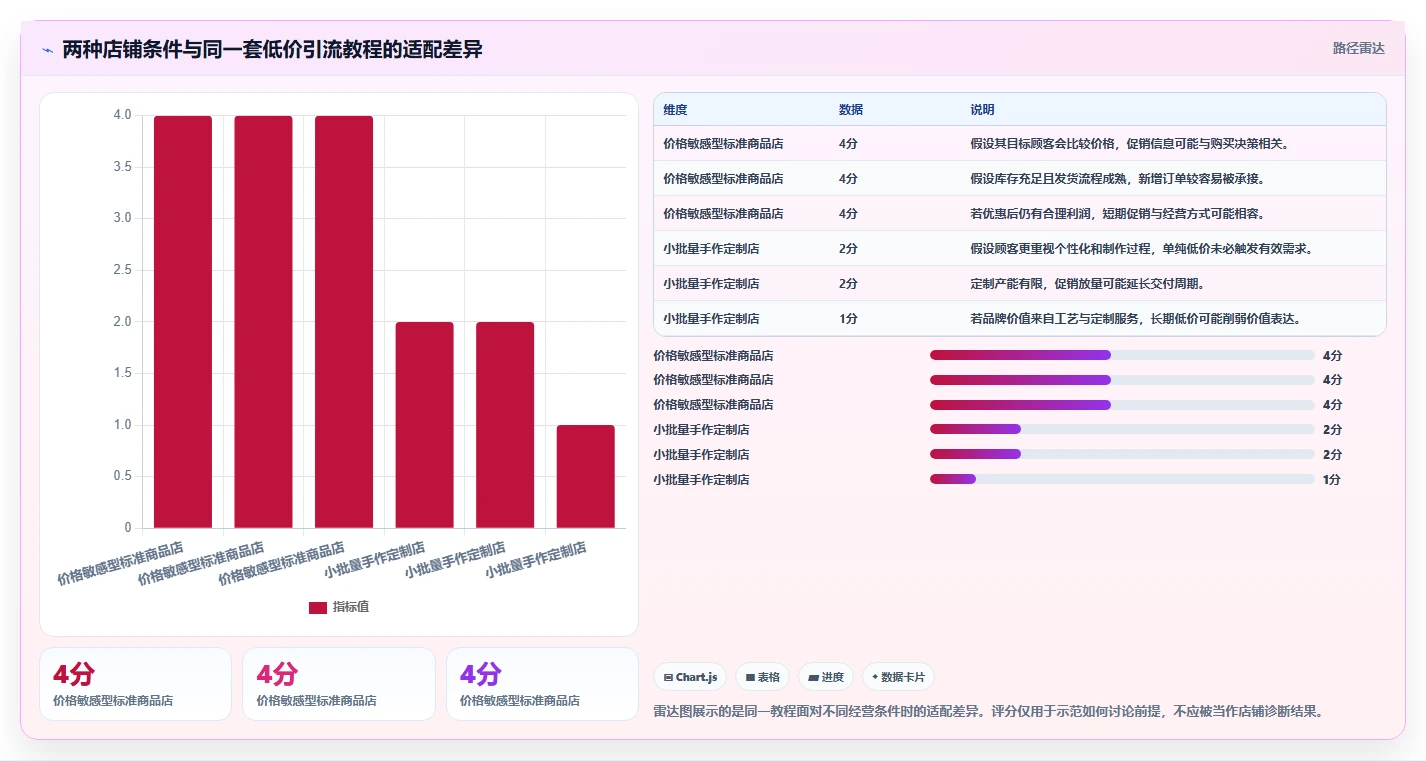The height and width of the screenshot is (761, 1426).
Task: Select the 进度 tag chip
Action: tap(826, 677)
